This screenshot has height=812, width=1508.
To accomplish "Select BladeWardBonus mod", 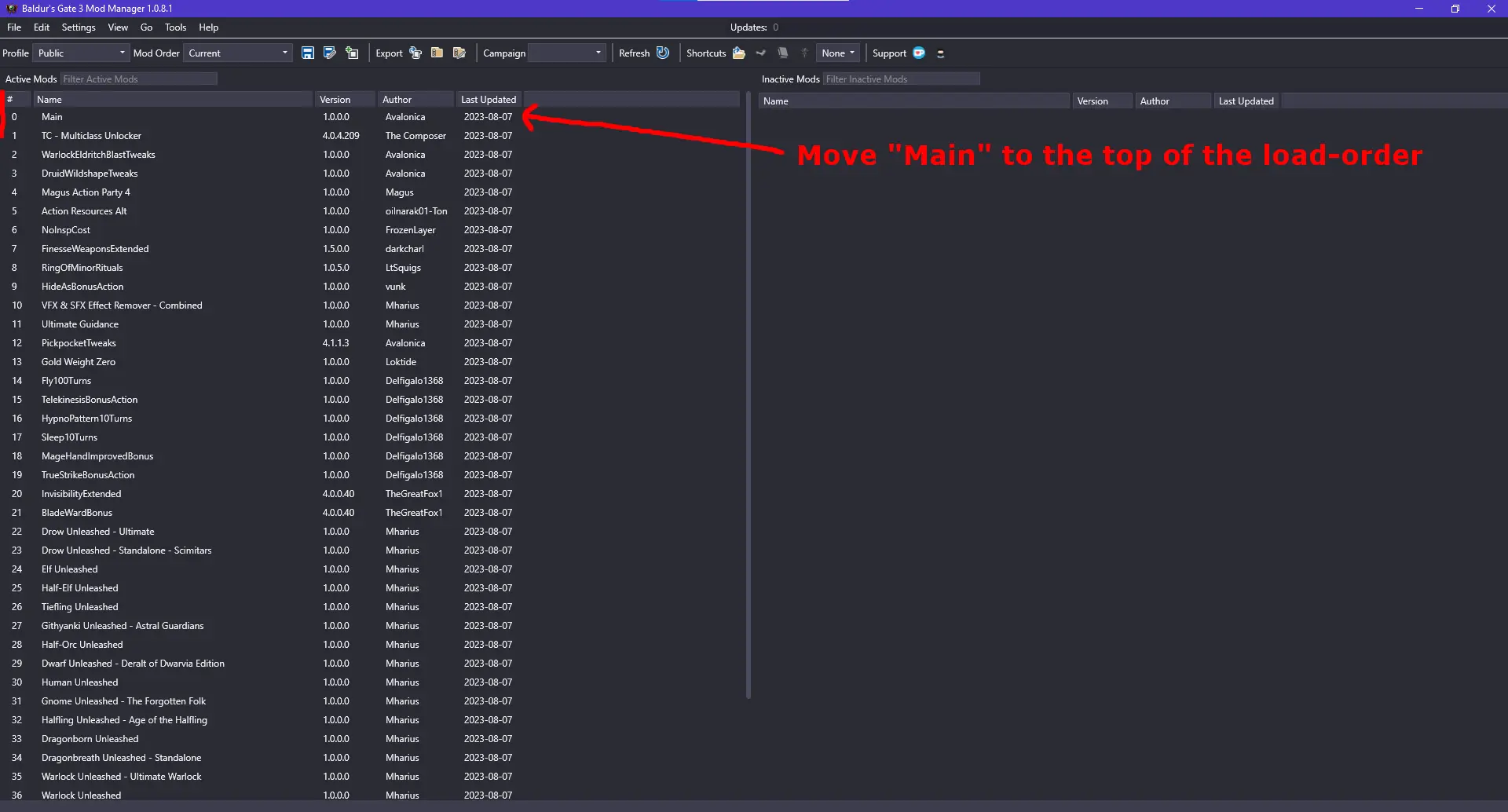I will 369,513.
